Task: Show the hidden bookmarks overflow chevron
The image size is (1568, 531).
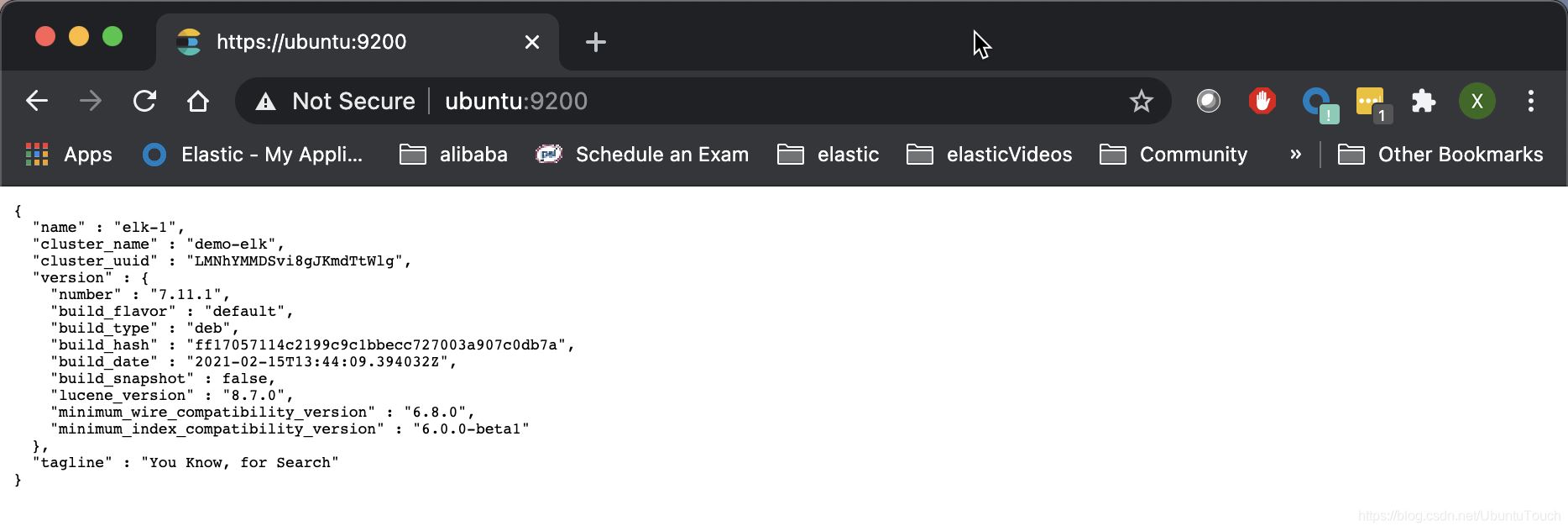Action: [x=1295, y=155]
